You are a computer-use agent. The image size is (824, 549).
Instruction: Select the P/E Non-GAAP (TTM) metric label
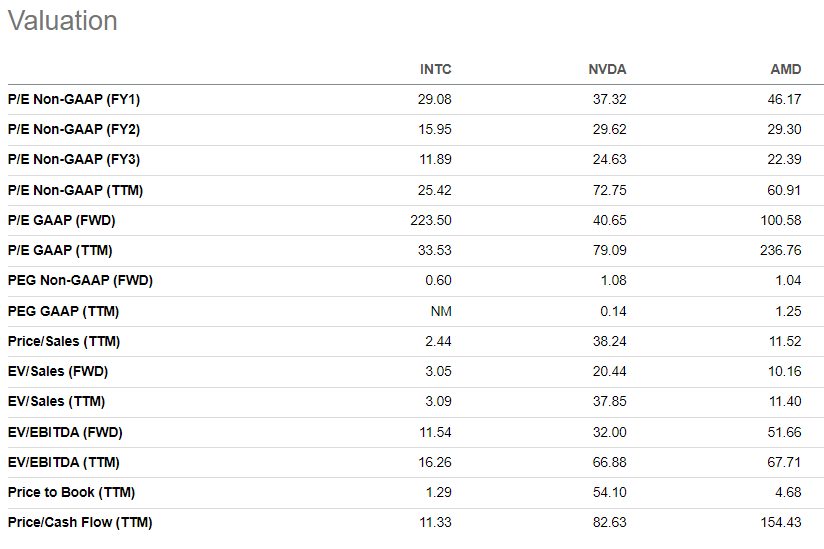pos(75,190)
